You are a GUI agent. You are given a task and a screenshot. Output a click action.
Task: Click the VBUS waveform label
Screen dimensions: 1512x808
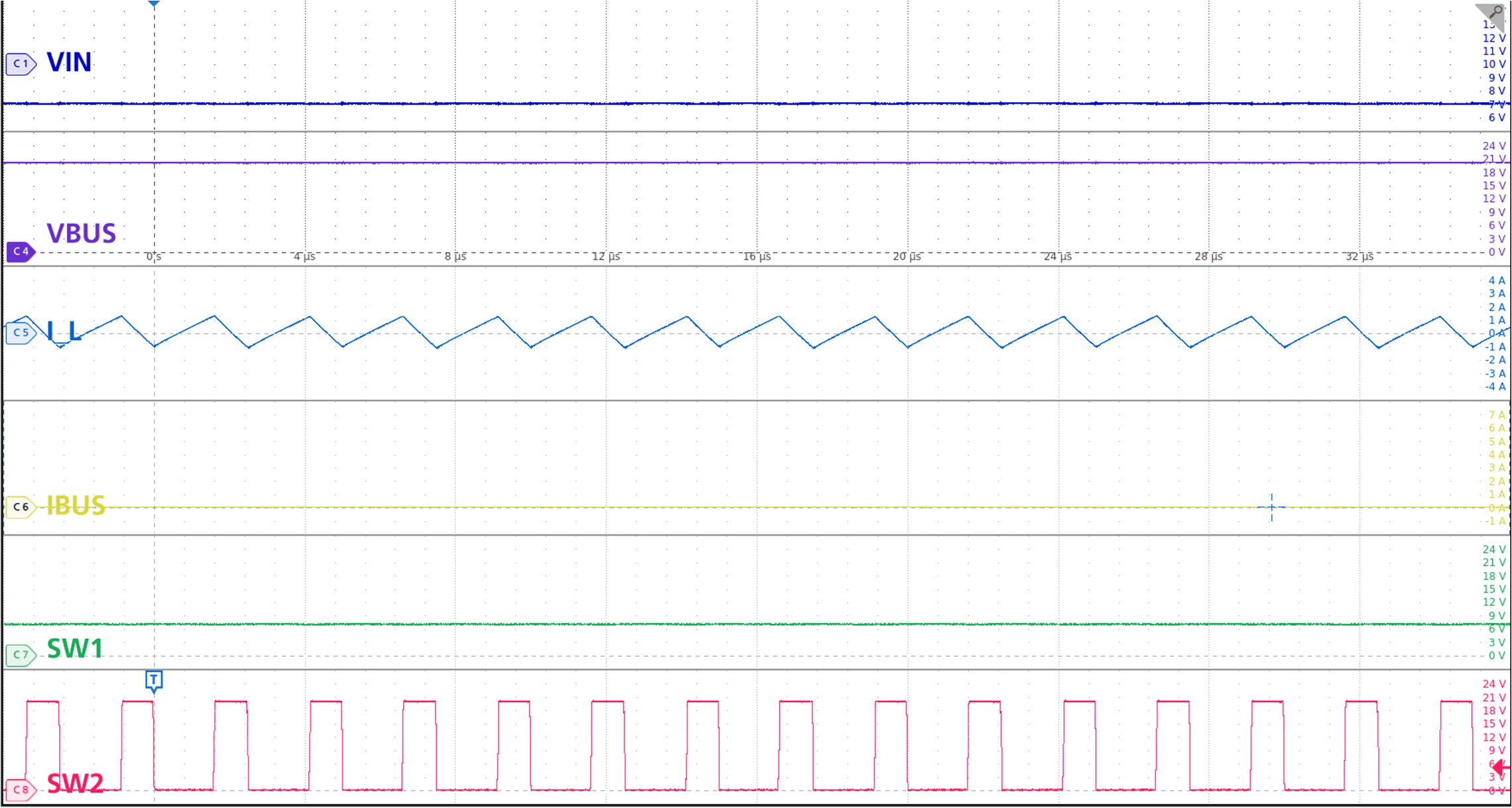[81, 233]
